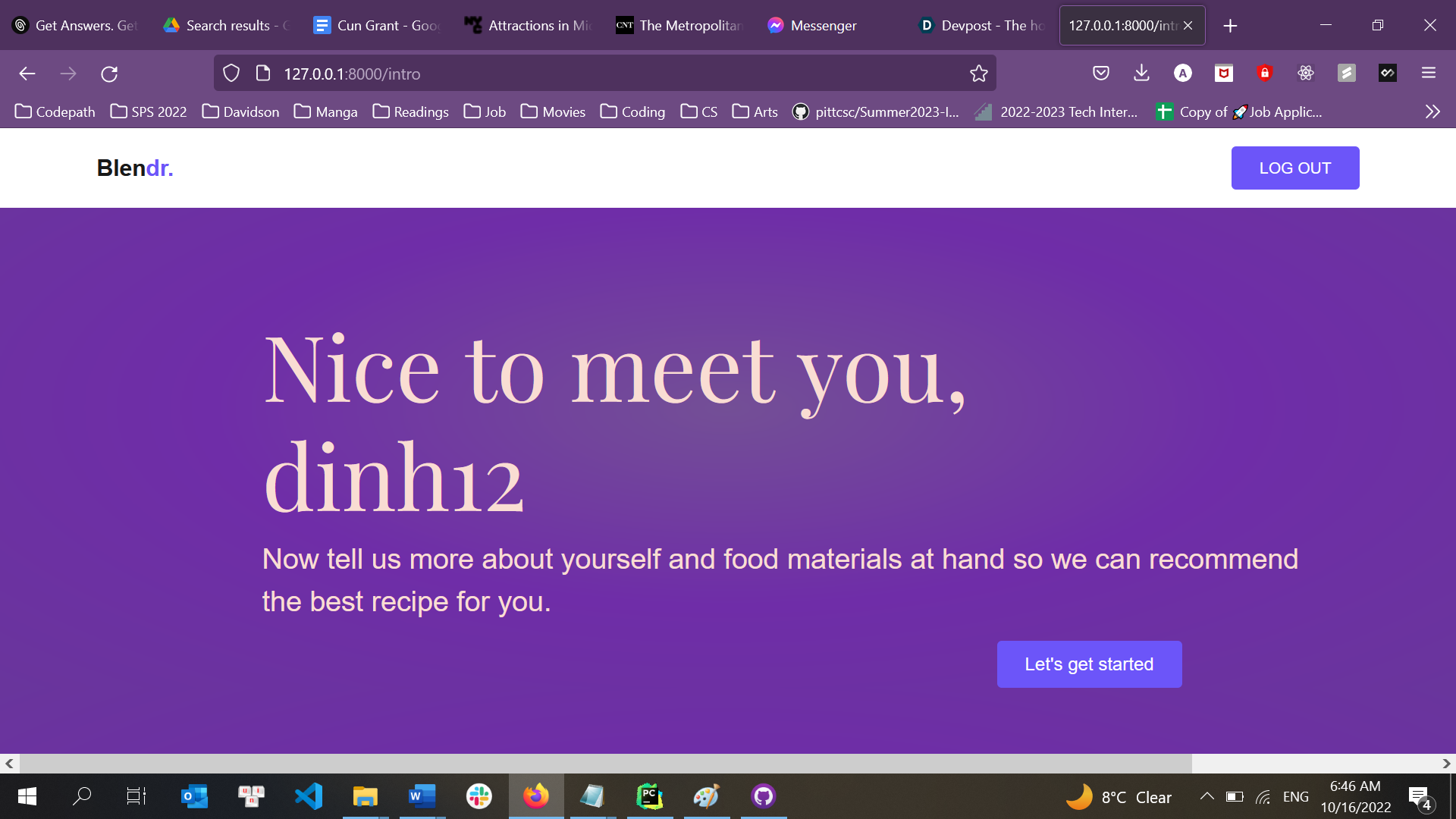Image resolution: width=1456 pixels, height=819 pixels.
Task: Open the Firefox downloads panel
Action: (1141, 73)
